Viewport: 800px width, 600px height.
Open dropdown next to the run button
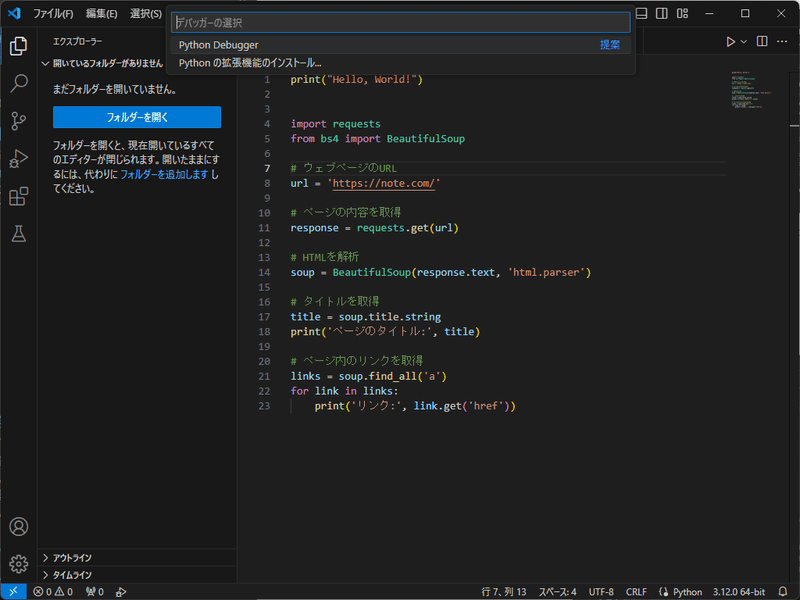[744, 42]
